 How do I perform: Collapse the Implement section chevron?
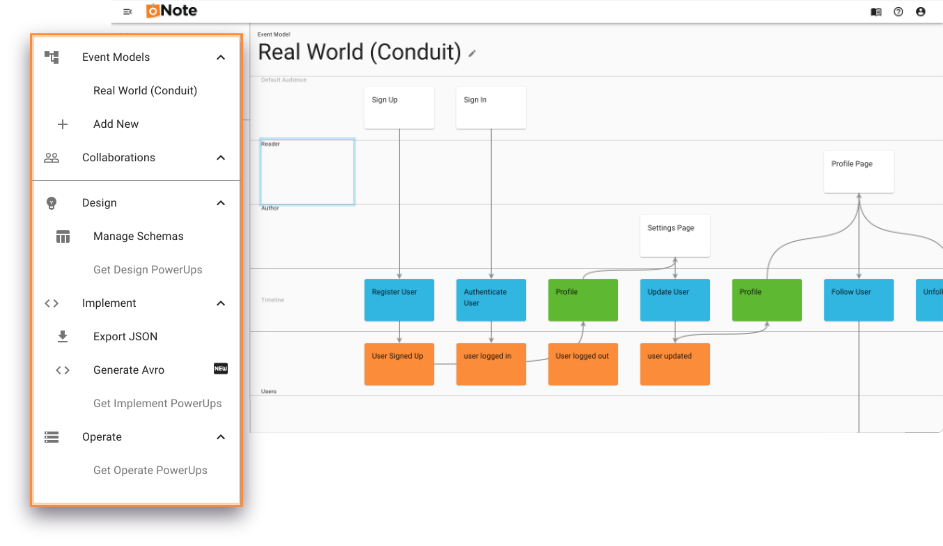click(221, 304)
